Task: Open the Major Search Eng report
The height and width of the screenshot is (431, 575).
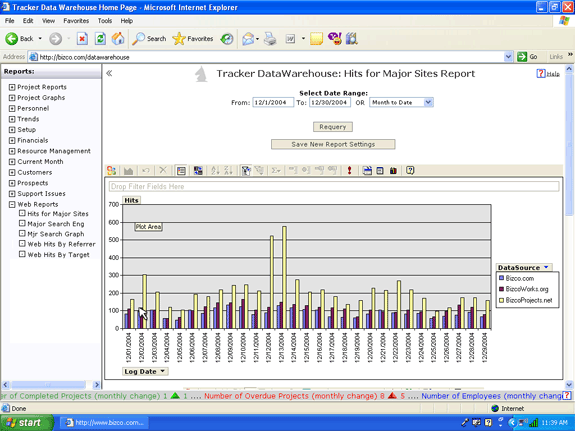Action: 56,224
